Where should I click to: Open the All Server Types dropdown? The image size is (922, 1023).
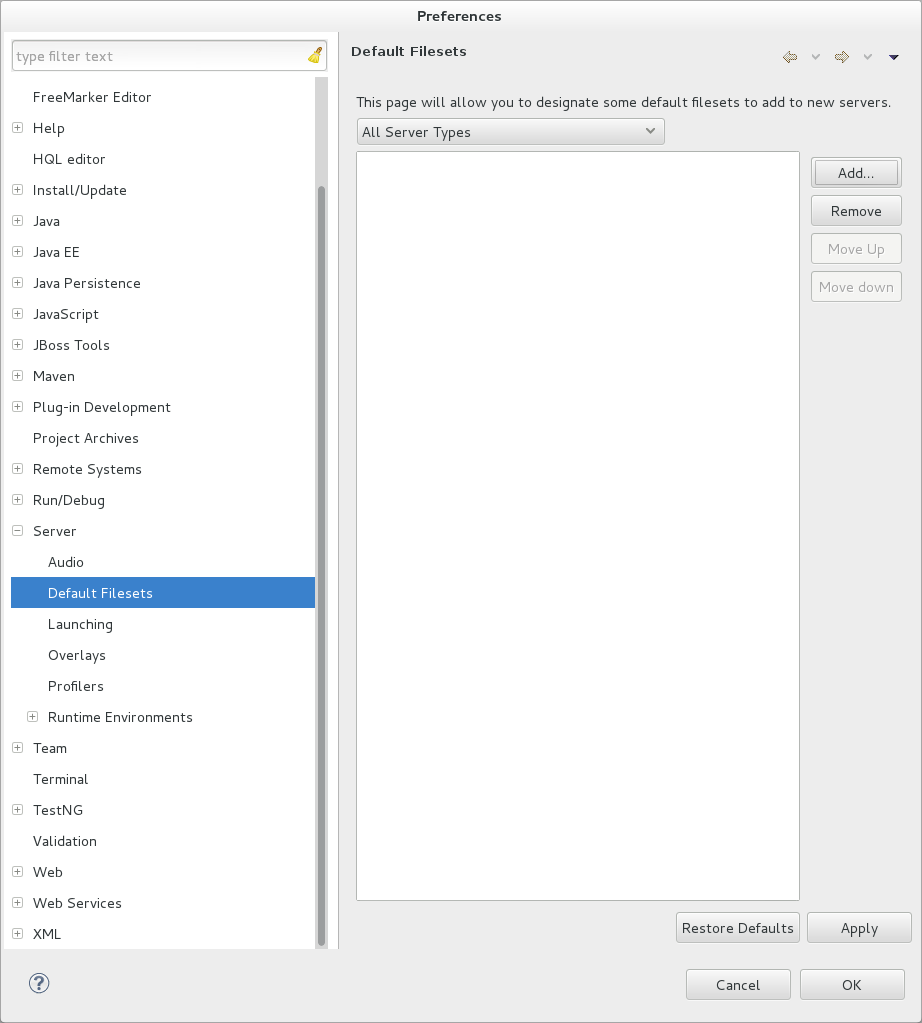510,131
